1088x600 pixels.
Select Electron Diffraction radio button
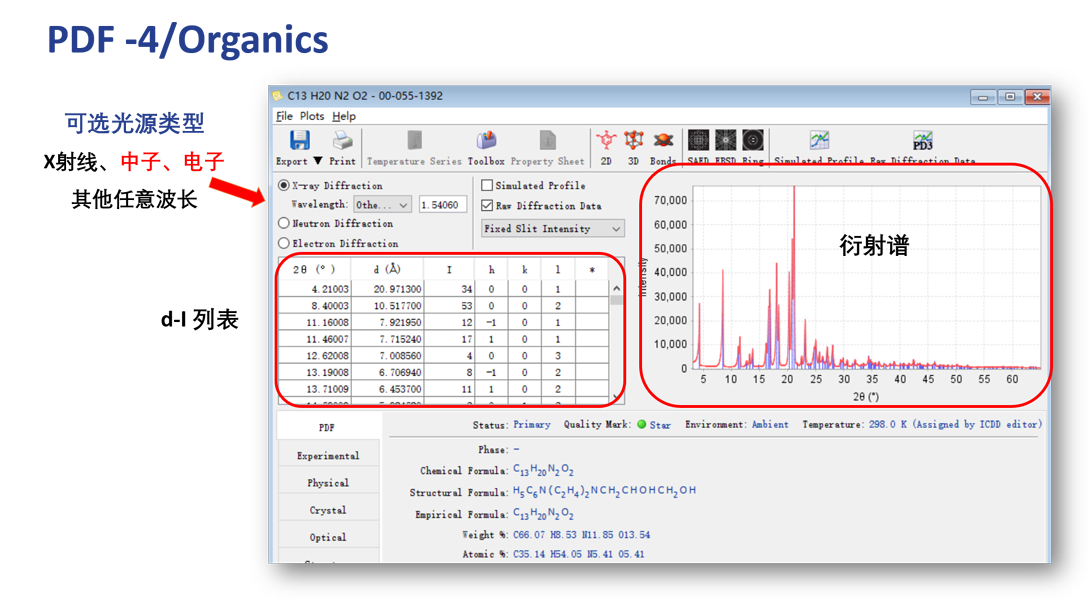(x=284, y=243)
